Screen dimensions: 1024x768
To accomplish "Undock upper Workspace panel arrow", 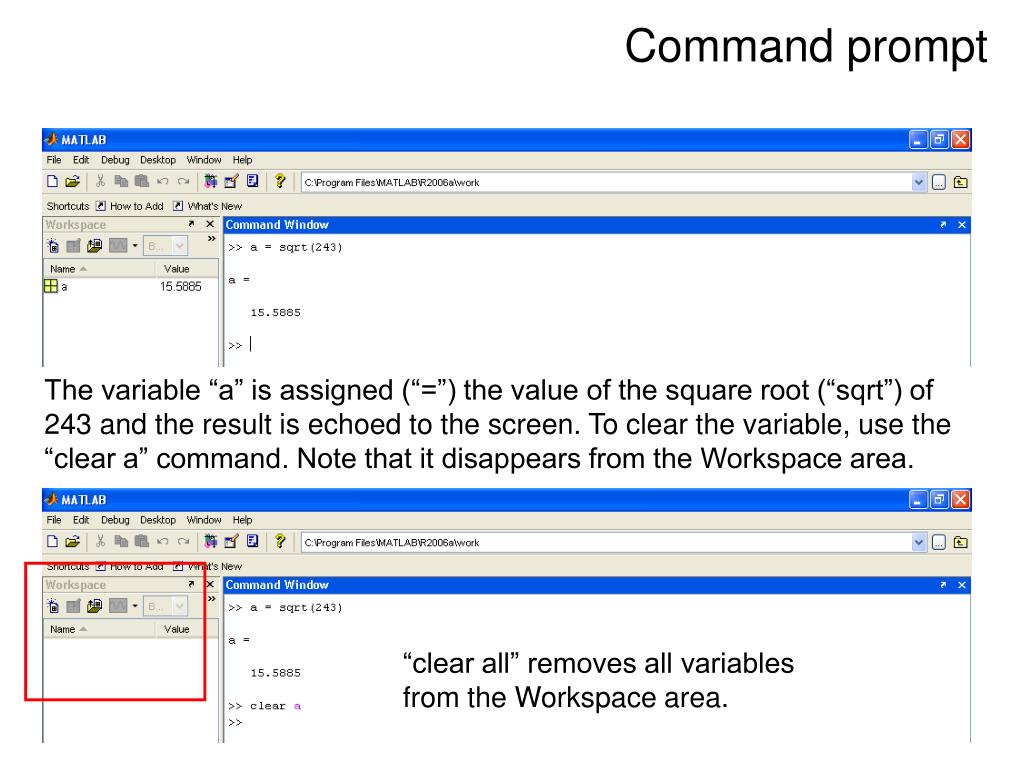I will 191,224.
